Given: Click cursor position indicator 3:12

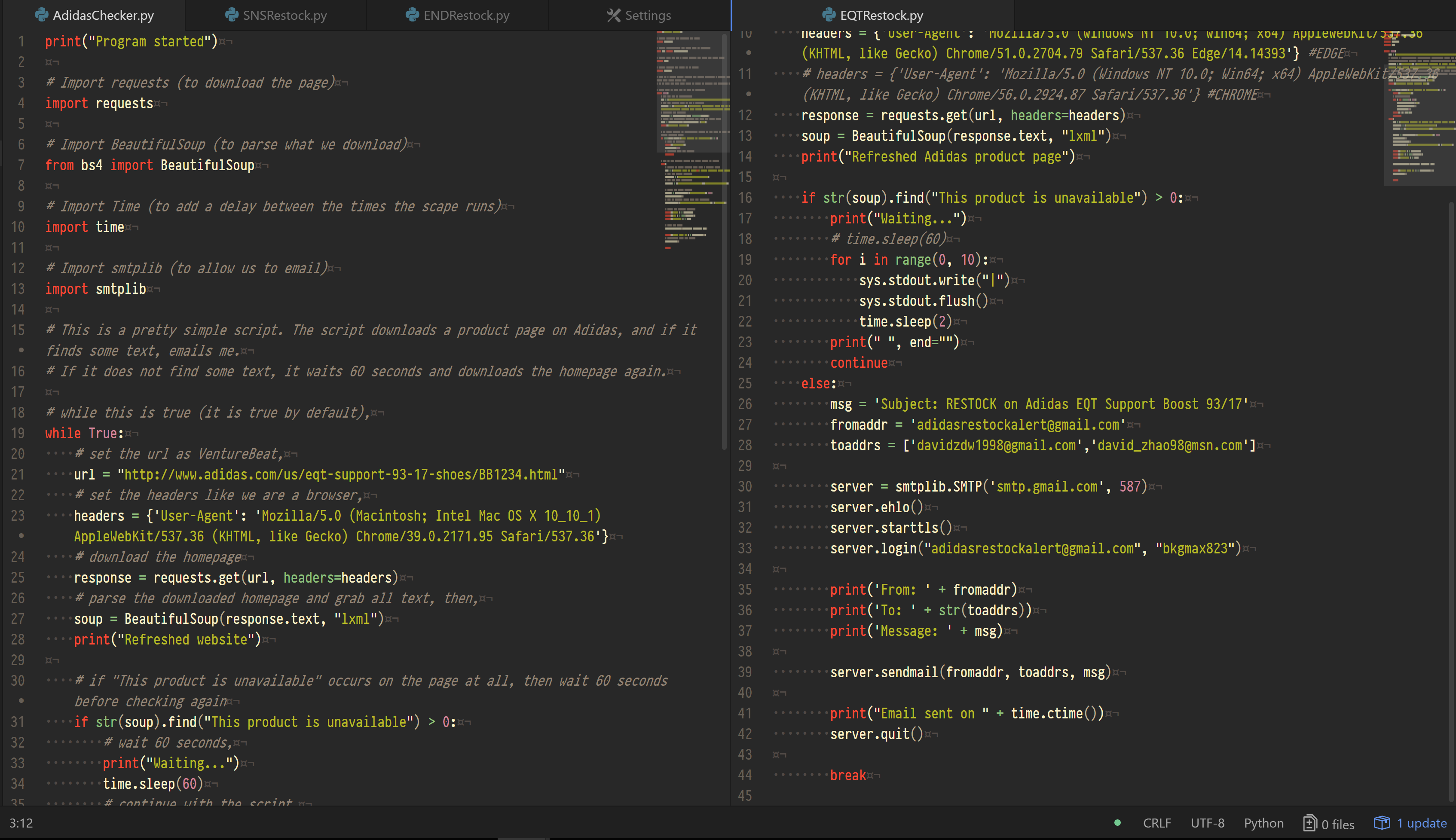Looking at the screenshot, I should (x=21, y=823).
